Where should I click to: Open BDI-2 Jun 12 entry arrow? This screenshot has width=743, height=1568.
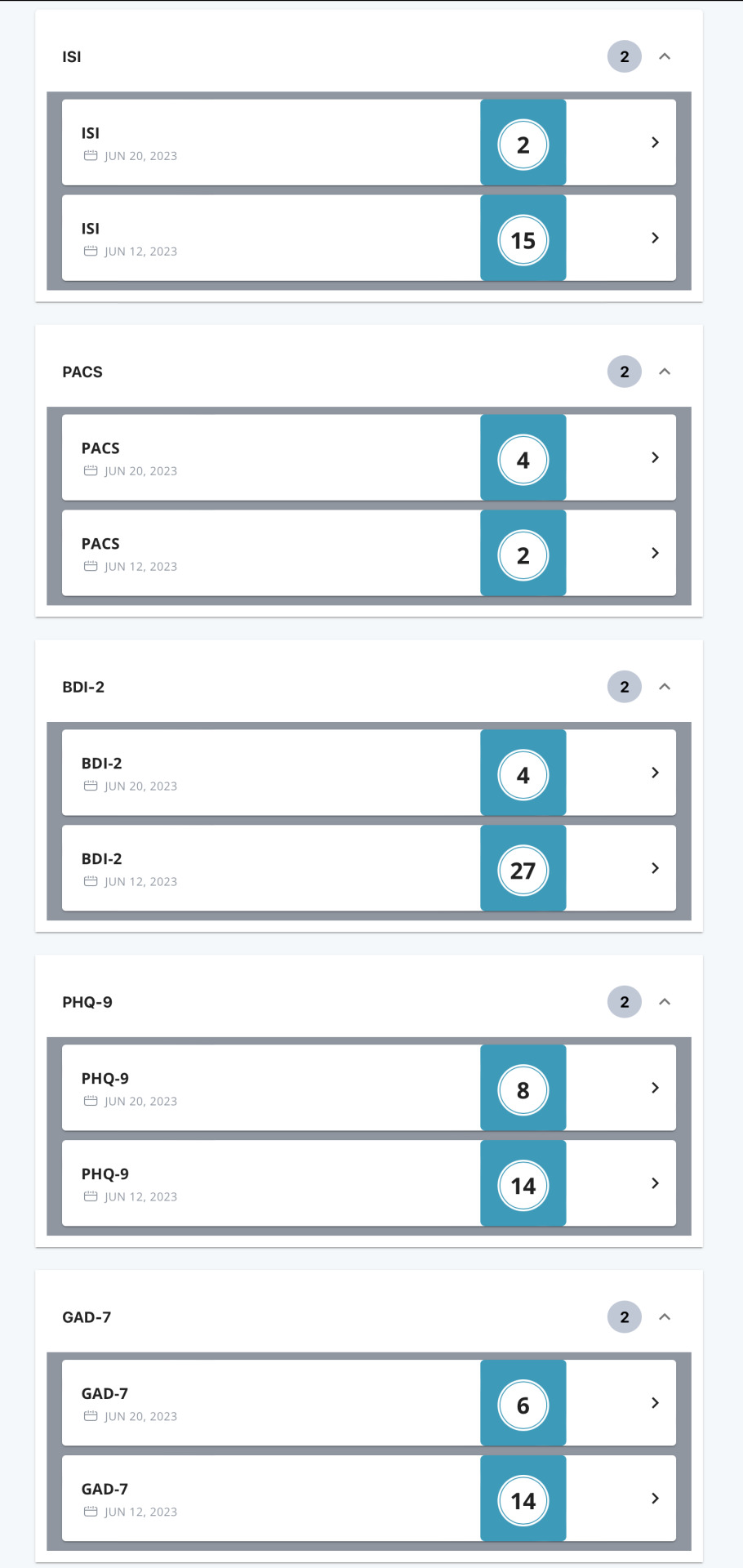[655, 868]
